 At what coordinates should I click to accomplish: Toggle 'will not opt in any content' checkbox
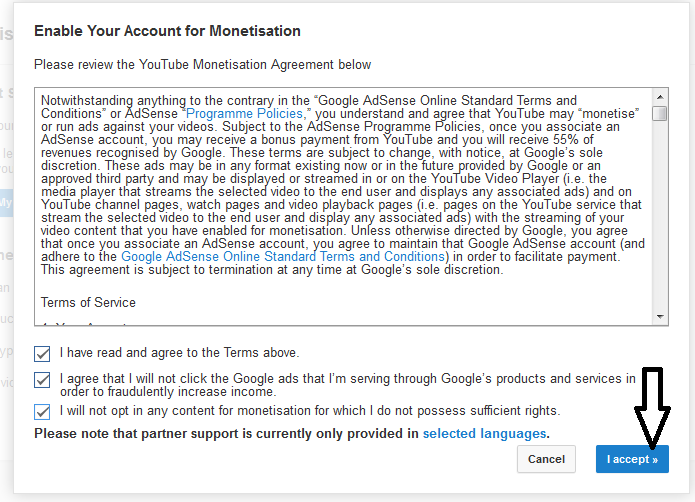42,412
